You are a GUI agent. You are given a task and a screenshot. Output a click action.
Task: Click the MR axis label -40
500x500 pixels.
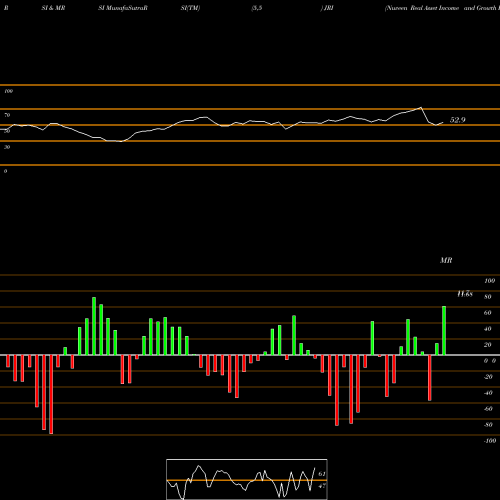[x=488, y=393]
